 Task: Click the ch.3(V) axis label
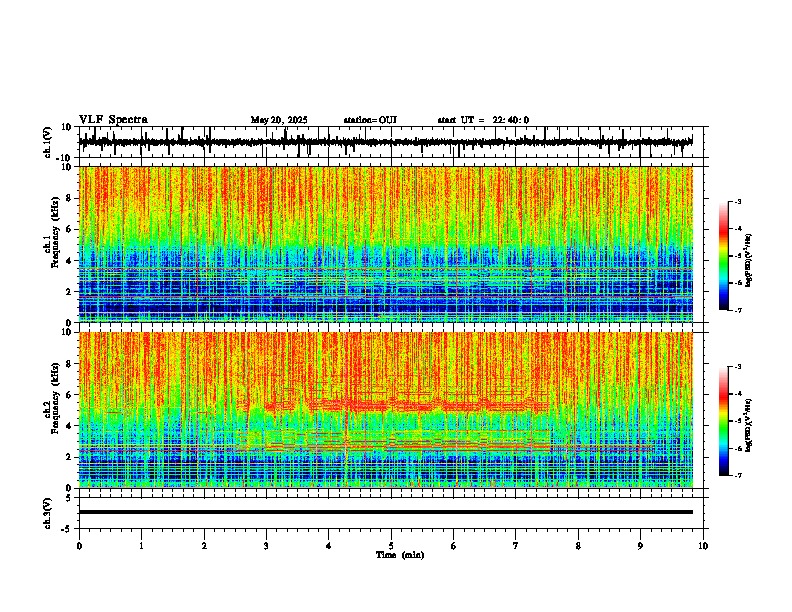pyautogui.click(x=48, y=513)
